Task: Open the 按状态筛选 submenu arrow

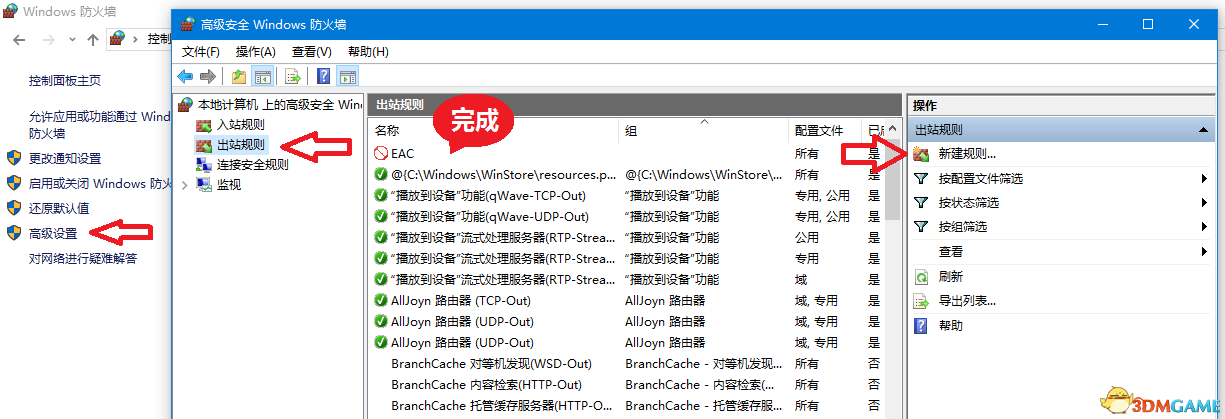Action: (x=1205, y=203)
